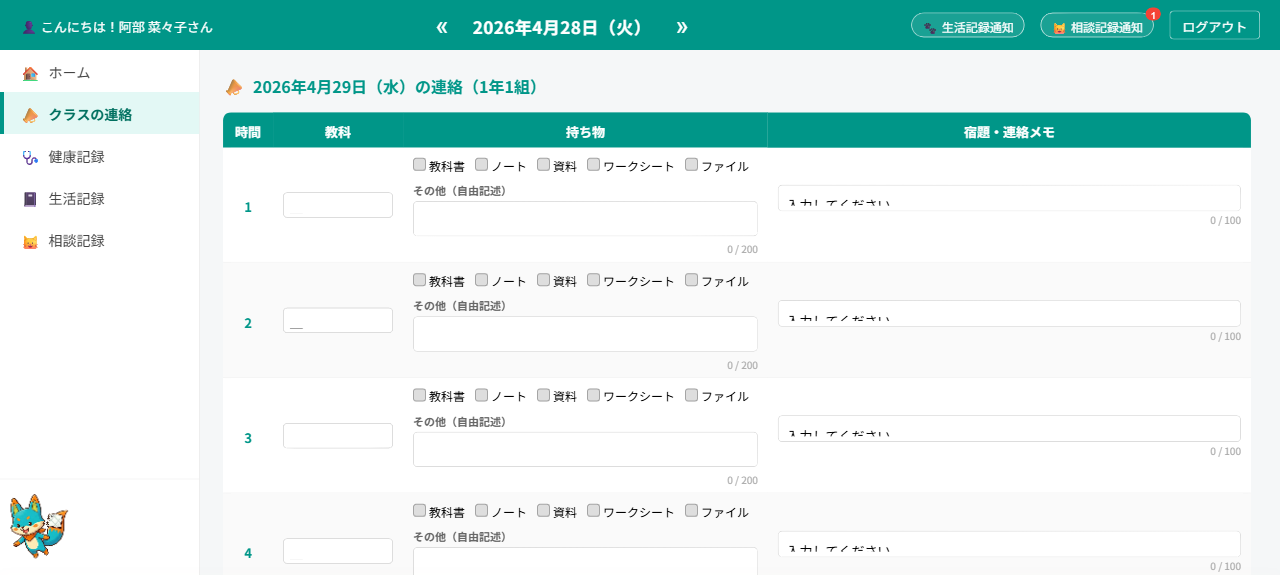This screenshot has width=1280, height=575.
Task: Click period 1 その他 free-text box
Action: 585,219
